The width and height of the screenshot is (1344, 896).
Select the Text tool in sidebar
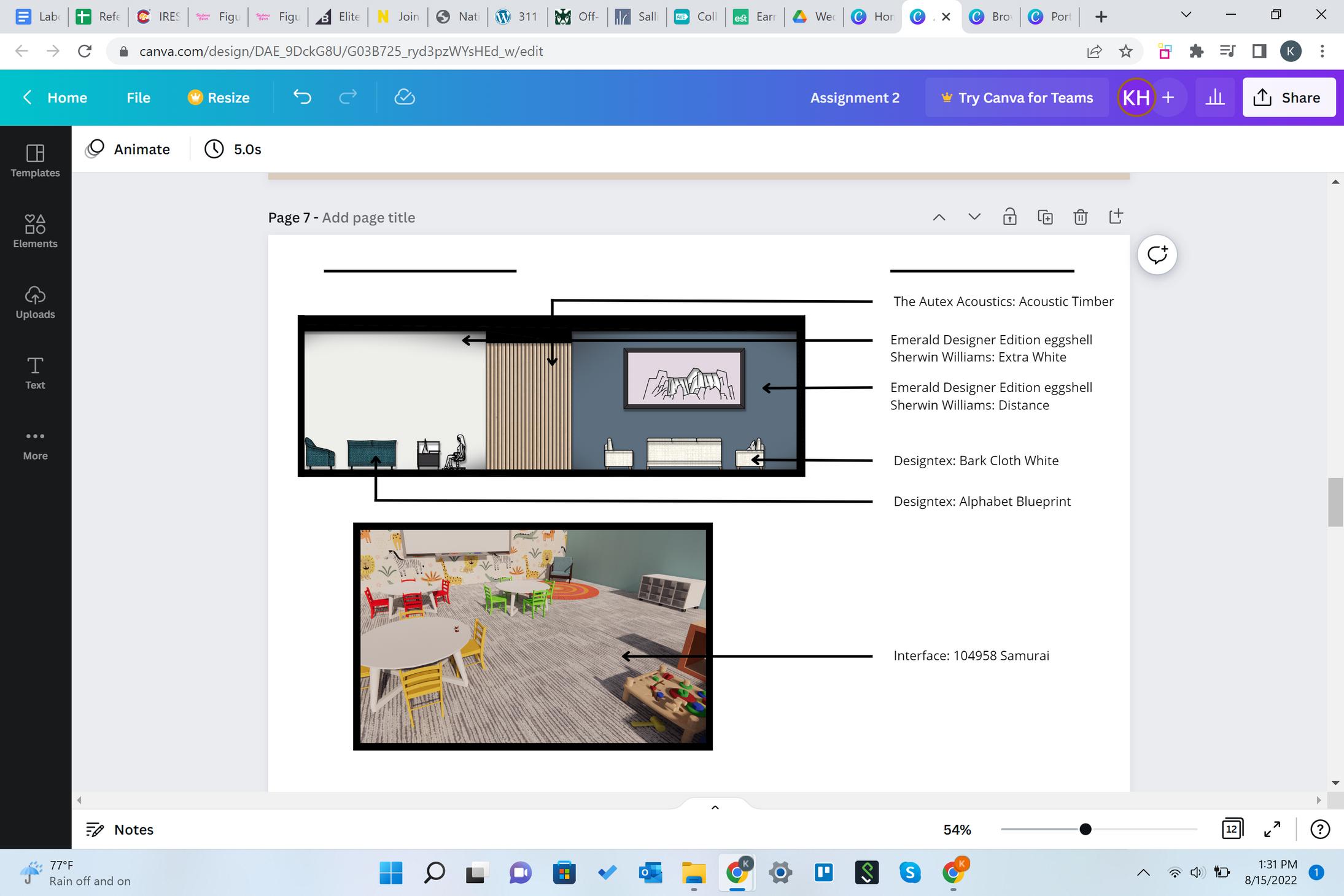click(x=35, y=373)
